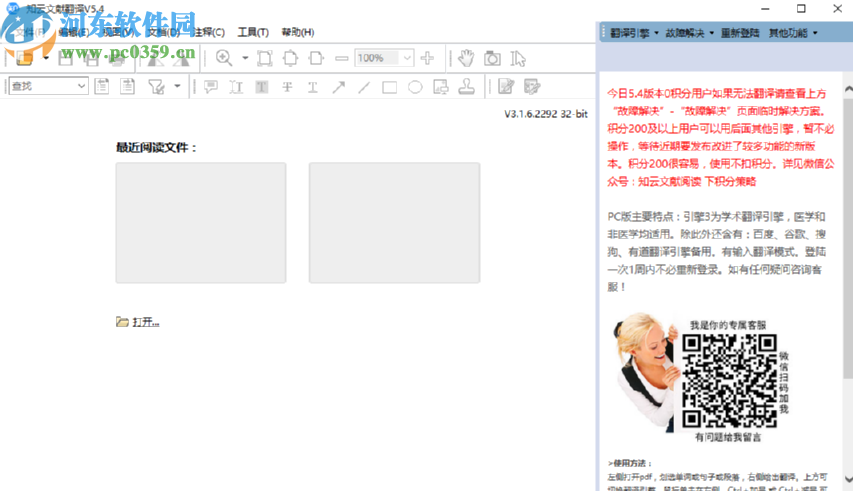Viewport: 853px width, 491px height.
Task: Open the first recent file thumbnail
Action: click(201, 222)
